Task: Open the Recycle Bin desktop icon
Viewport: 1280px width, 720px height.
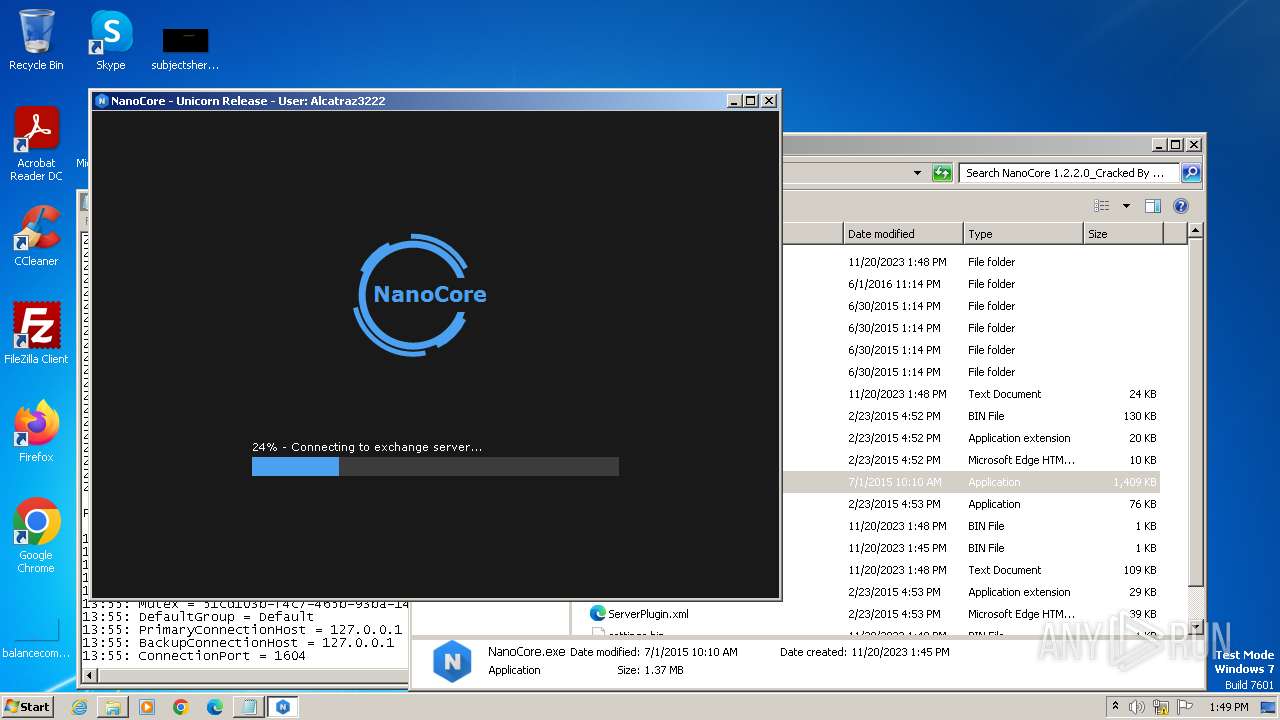Action: coord(36,40)
